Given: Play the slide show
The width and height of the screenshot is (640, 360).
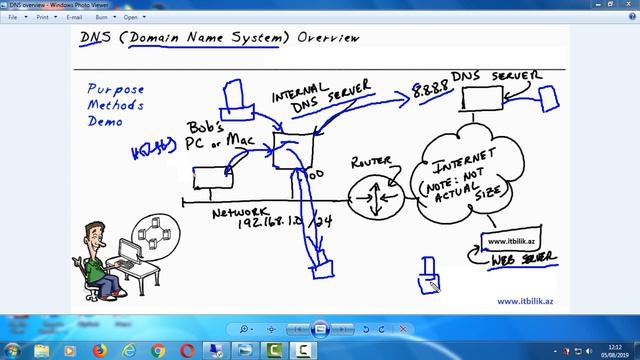Looking at the screenshot, I should pos(320,329).
